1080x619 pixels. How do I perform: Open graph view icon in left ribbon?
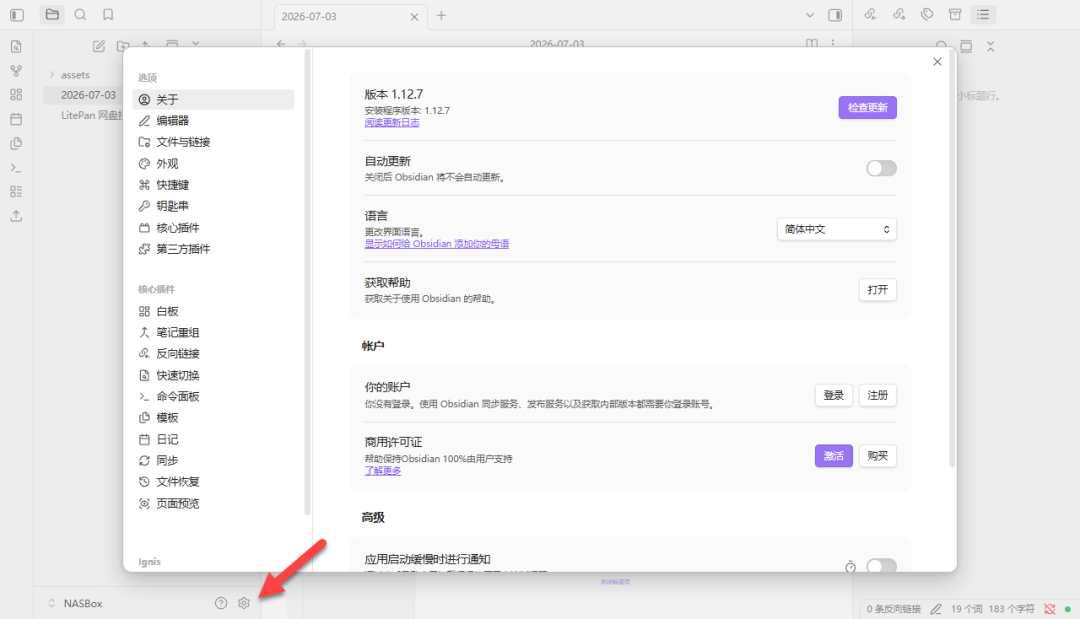17,70
